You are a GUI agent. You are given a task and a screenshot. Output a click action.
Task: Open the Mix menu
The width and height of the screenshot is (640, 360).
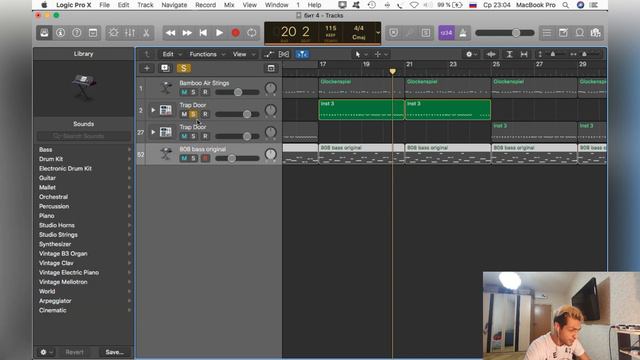pyautogui.click(x=229, y=5)
